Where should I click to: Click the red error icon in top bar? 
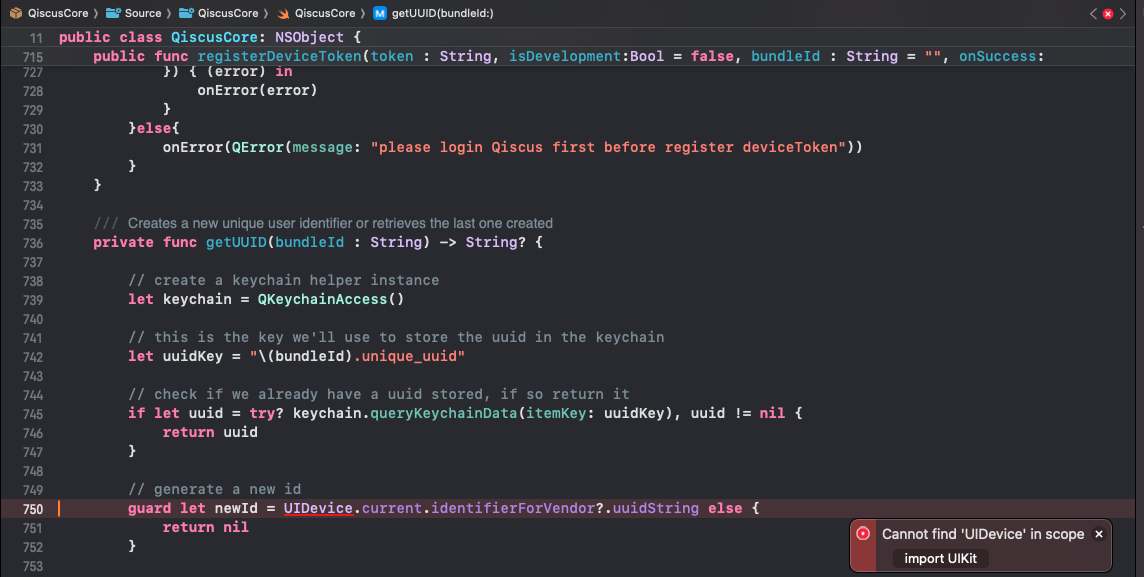(x=1108, y=13)
